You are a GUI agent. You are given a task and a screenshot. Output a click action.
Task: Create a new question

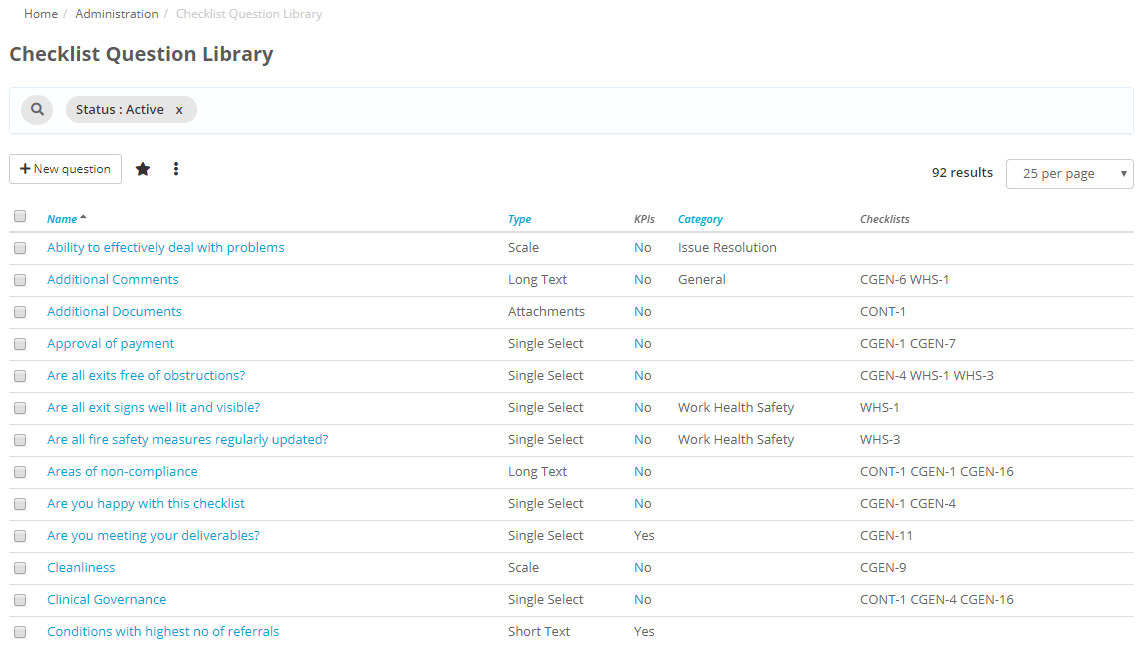click(x=65, y=168)
